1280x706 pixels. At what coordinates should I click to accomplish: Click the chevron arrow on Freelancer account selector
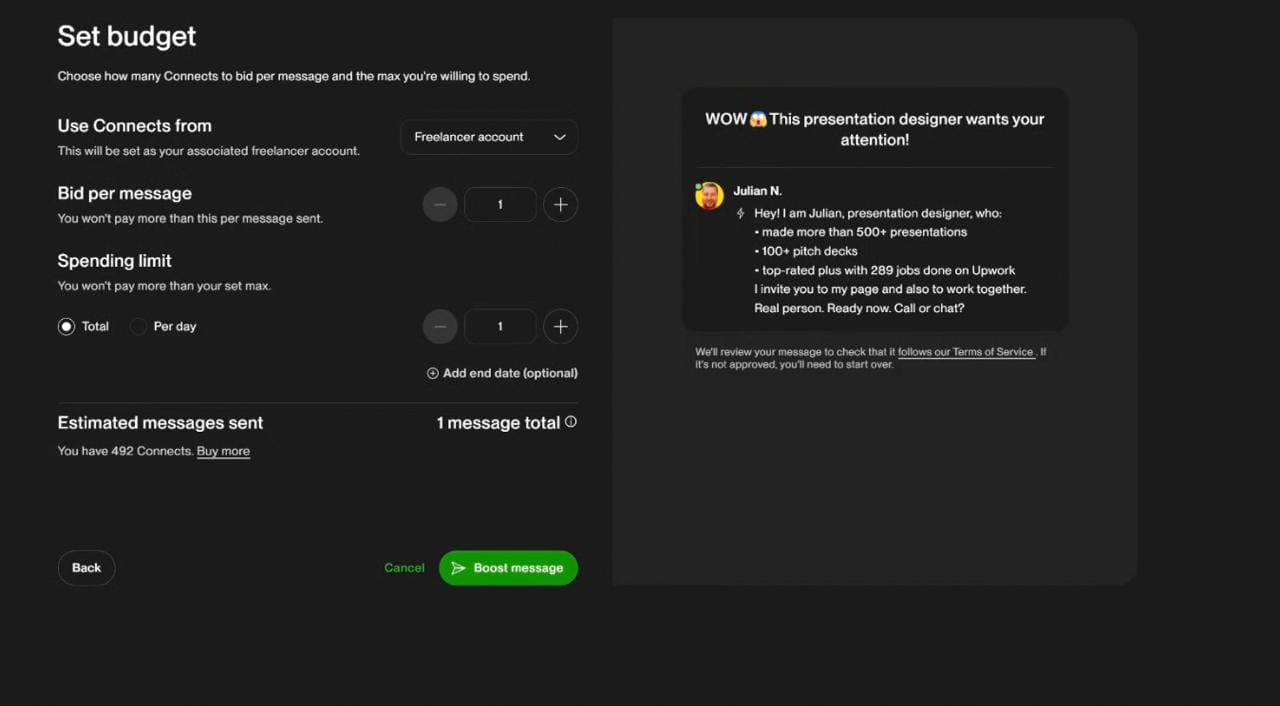[560, 137]
